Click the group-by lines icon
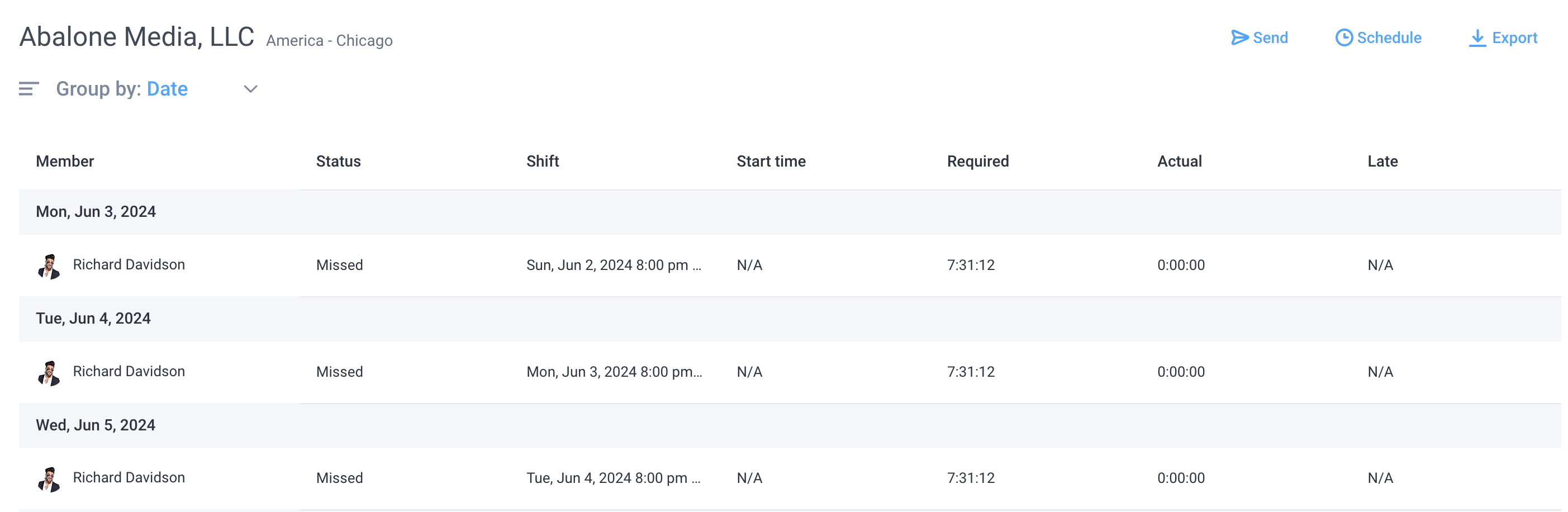 click(28, 89)
